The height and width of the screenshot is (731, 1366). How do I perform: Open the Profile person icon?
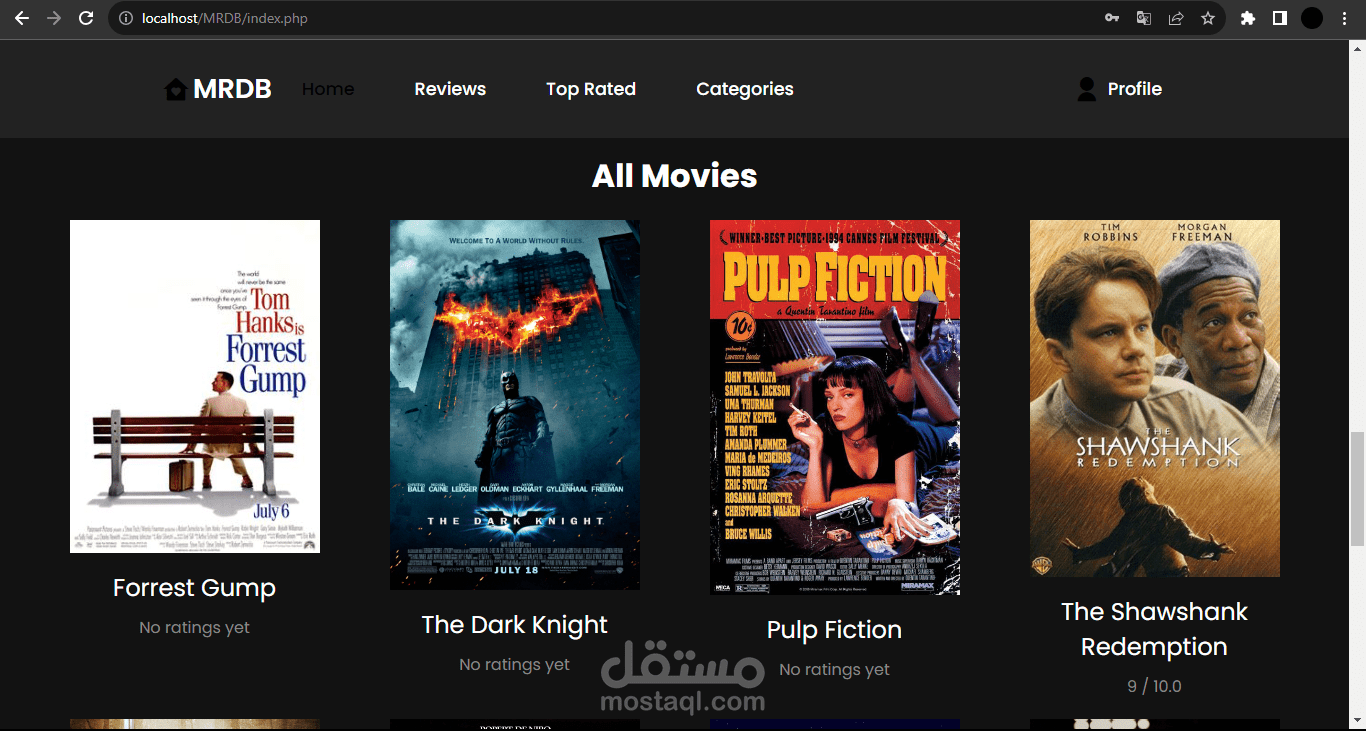coord(1085,88)
